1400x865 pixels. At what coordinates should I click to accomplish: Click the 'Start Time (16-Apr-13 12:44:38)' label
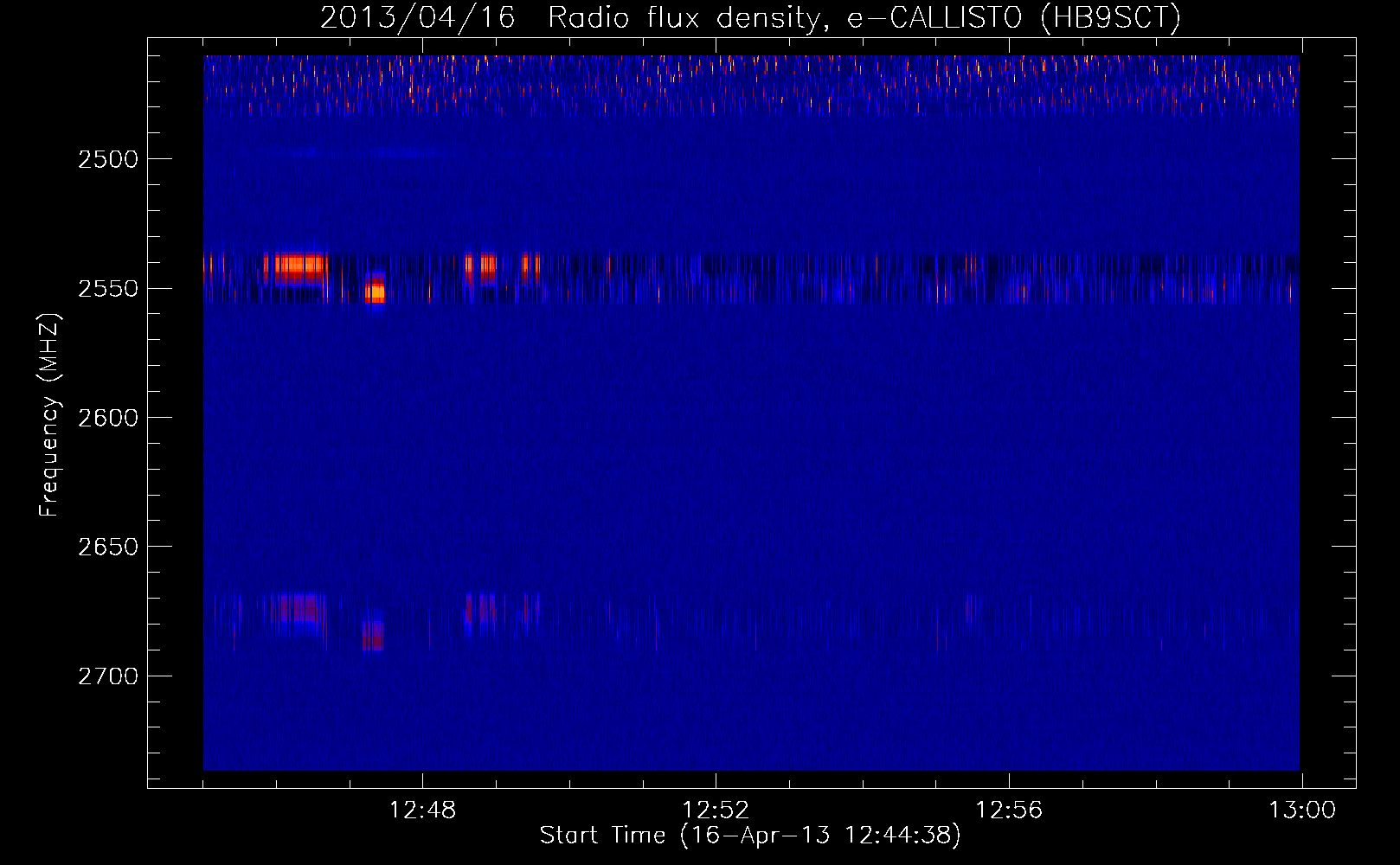coord(750,836)
